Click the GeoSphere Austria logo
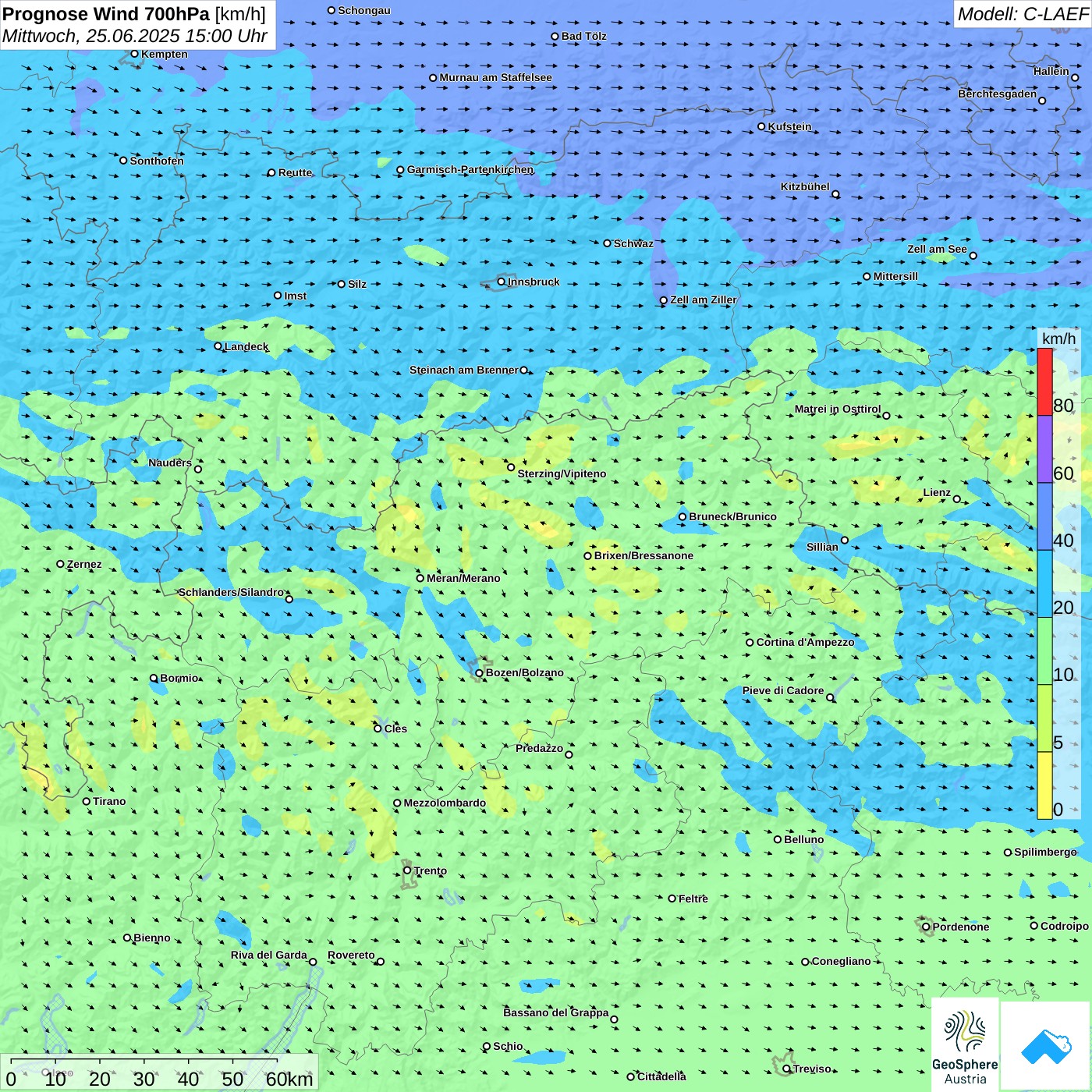This screenshot has width=1092, height=1092. coord(965,1044)
